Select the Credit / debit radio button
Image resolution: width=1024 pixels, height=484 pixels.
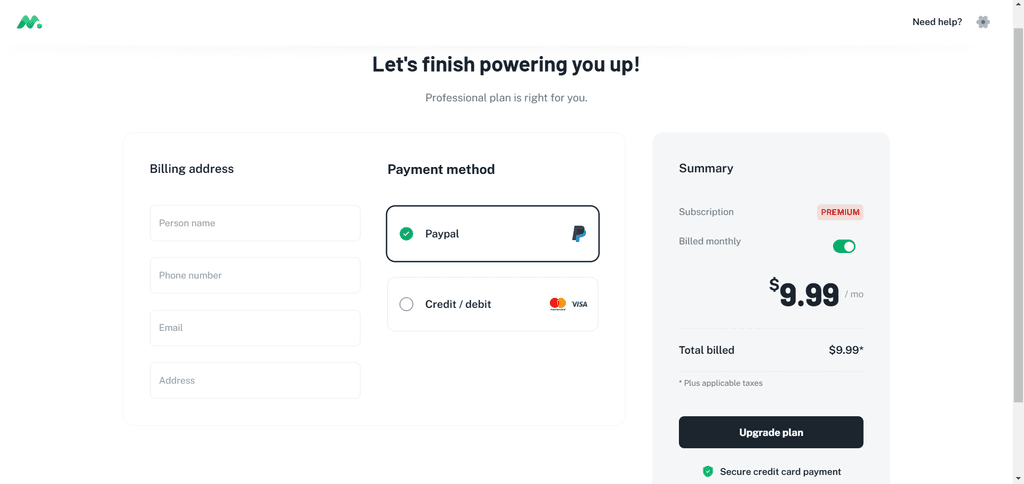pyautogui.click(x=406, y=304)
